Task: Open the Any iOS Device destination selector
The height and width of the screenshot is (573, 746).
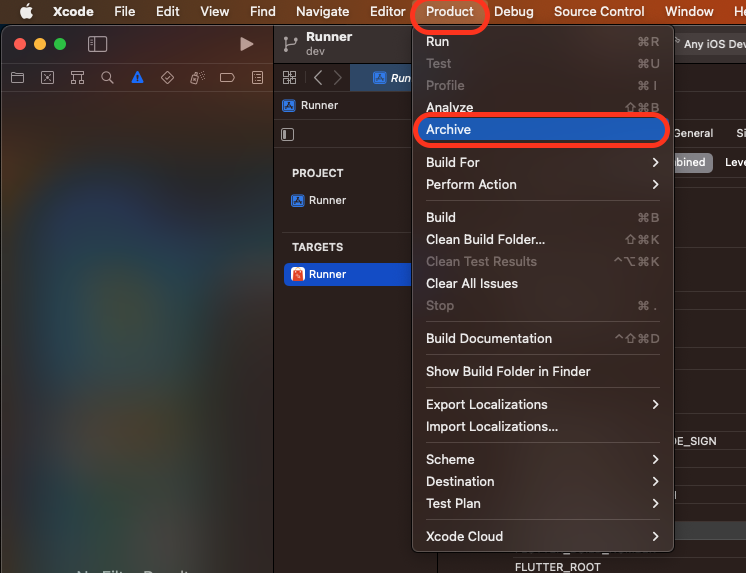Action: pyautogui.click(x=710, y=44)
